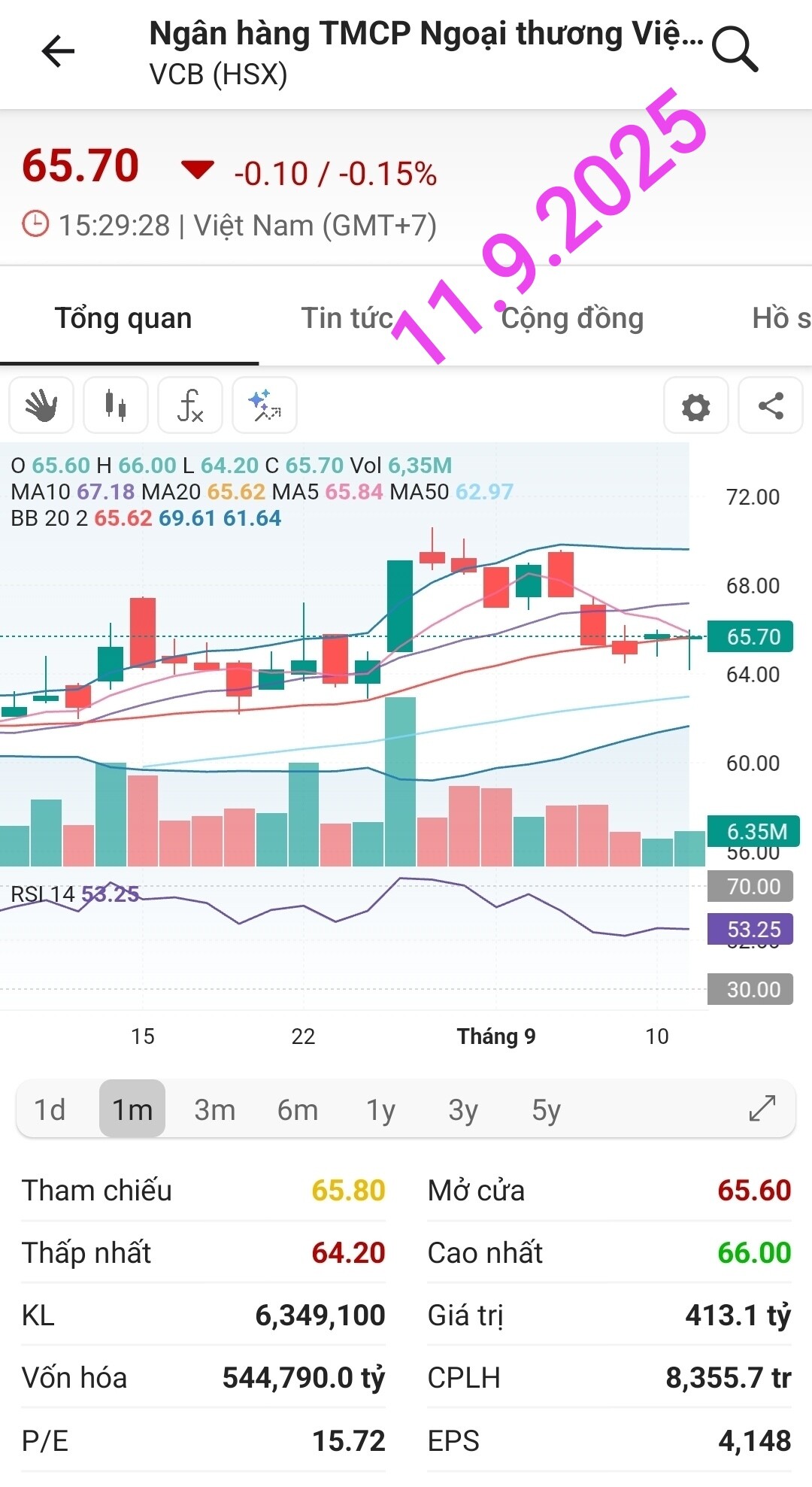Open the partially visible Hồ s tab

pos(781,318)
